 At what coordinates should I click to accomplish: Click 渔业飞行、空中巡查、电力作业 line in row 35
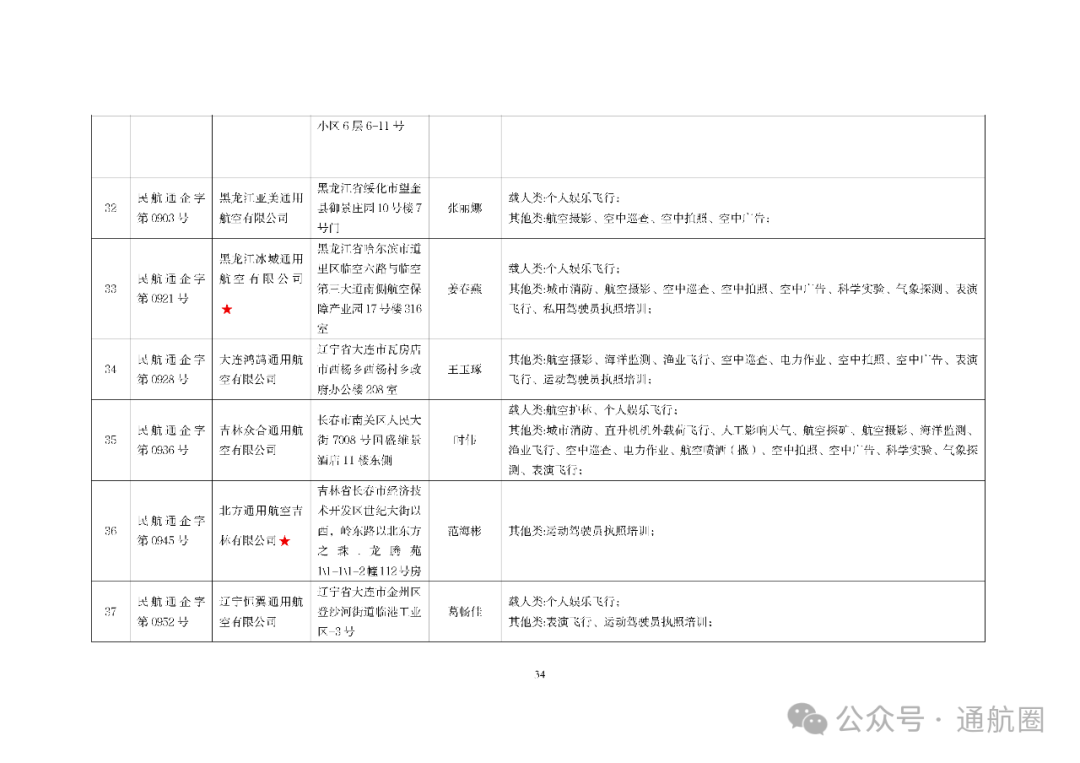coord(743,450)
